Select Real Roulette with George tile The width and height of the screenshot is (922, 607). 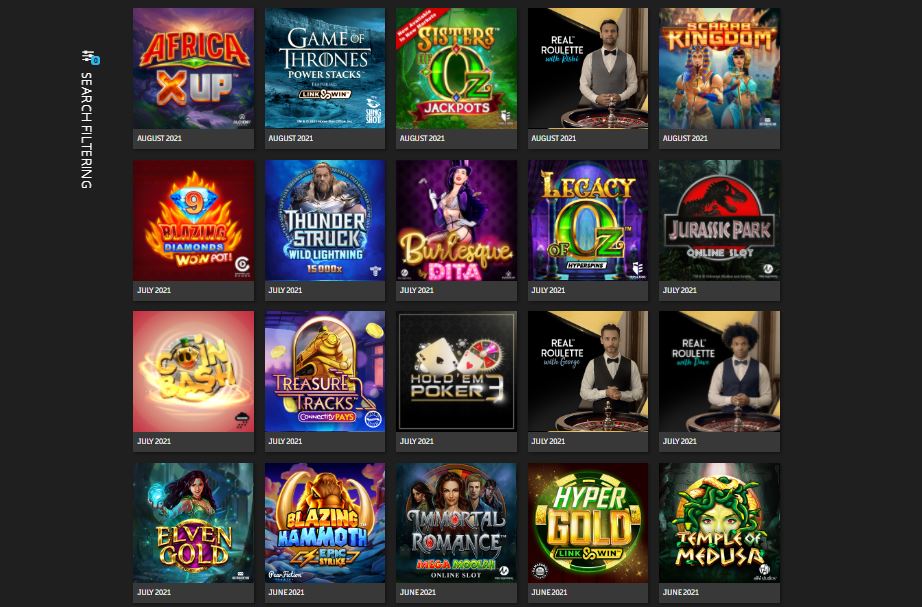[588, 371]
